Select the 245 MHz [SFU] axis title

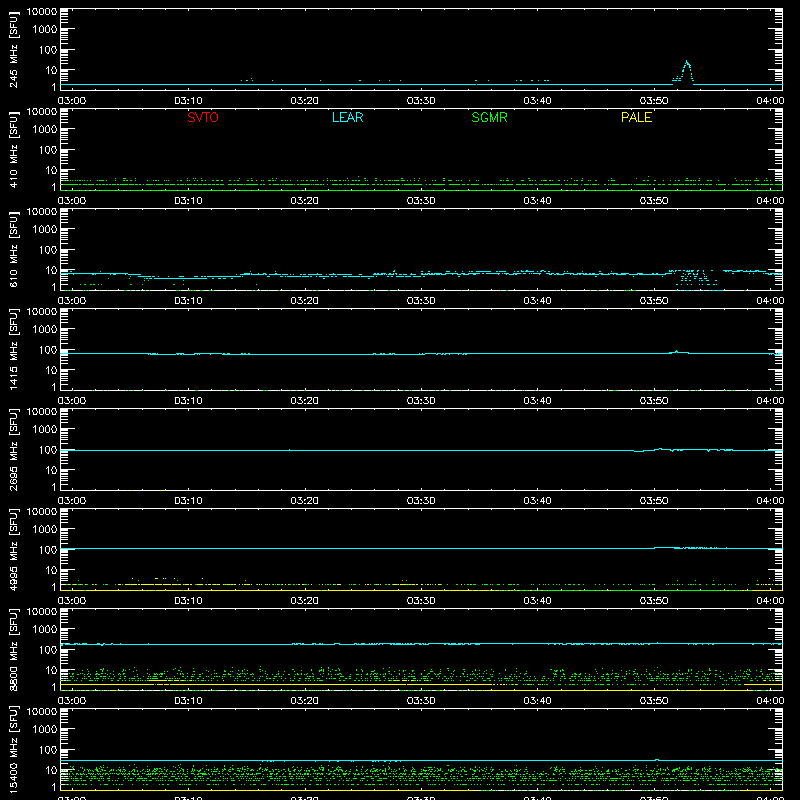click(x=13, y=49)
